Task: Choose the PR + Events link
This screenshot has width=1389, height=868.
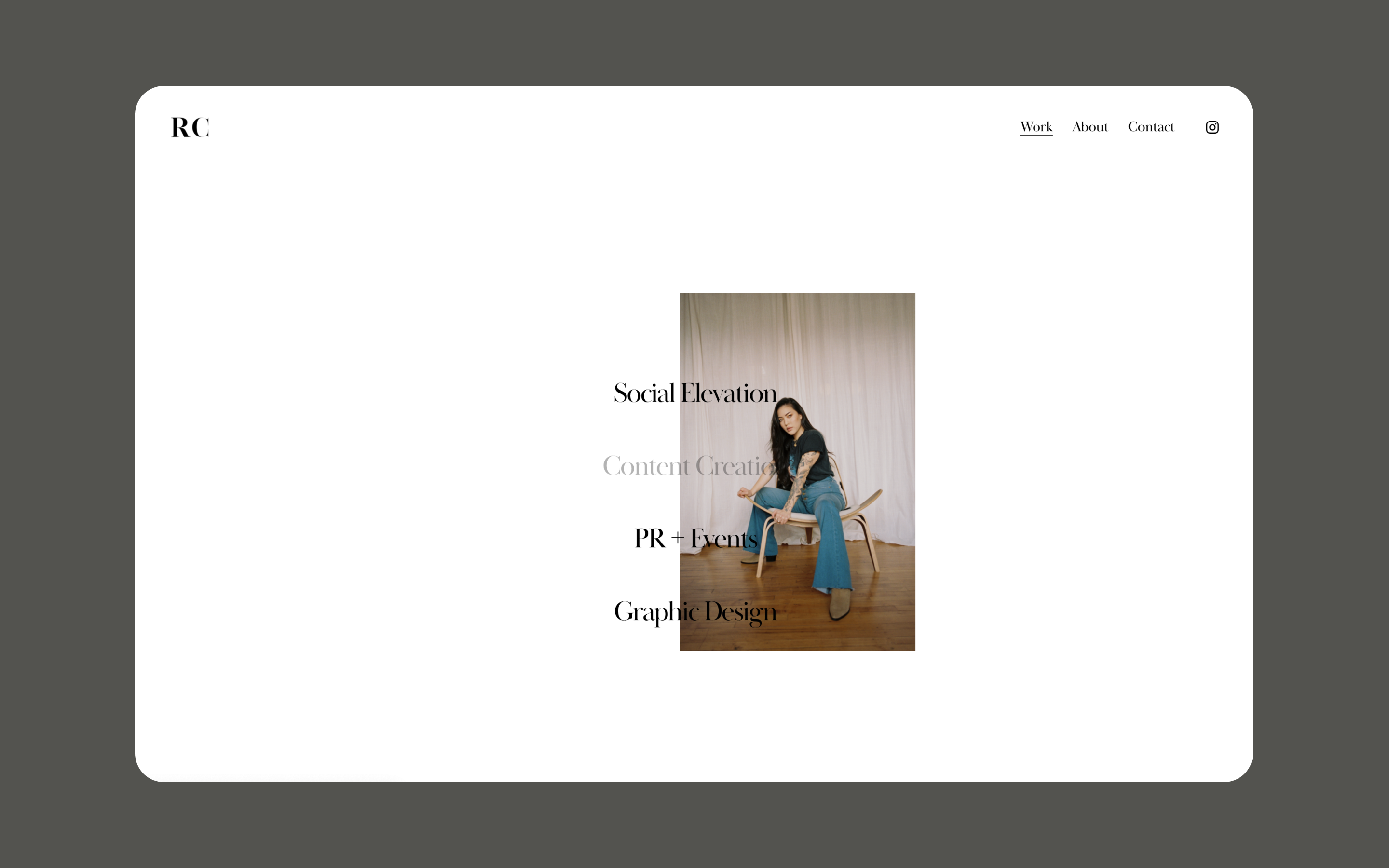Action: [695, 539]
